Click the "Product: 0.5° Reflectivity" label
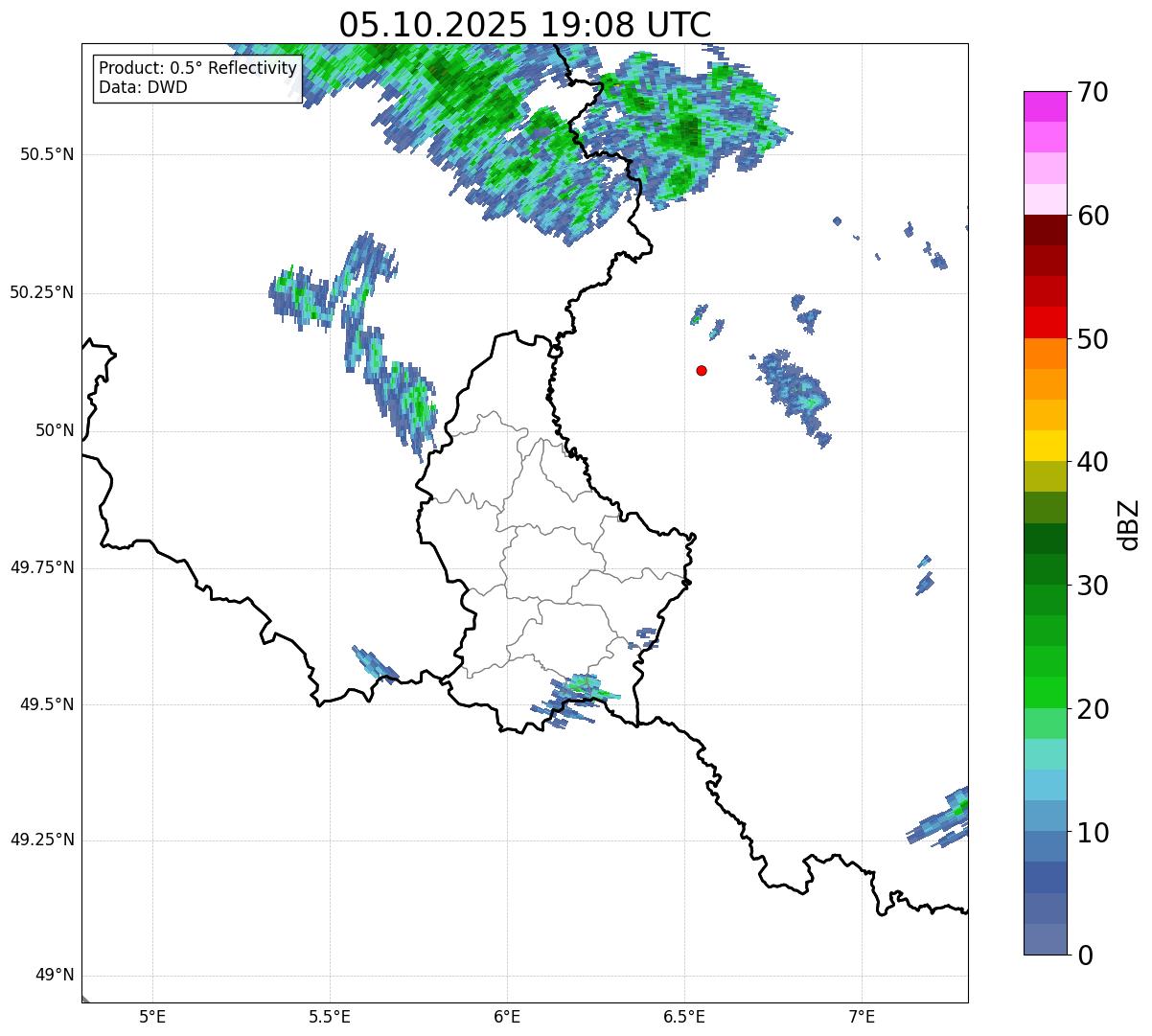Viewport: 1152px width, 1036px height. click(197, 68)
